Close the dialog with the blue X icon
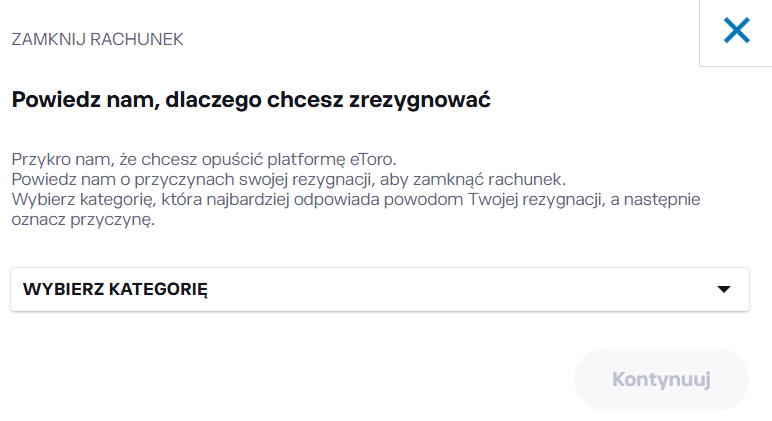This screenshot has height=421, width=772. (736, 32)
